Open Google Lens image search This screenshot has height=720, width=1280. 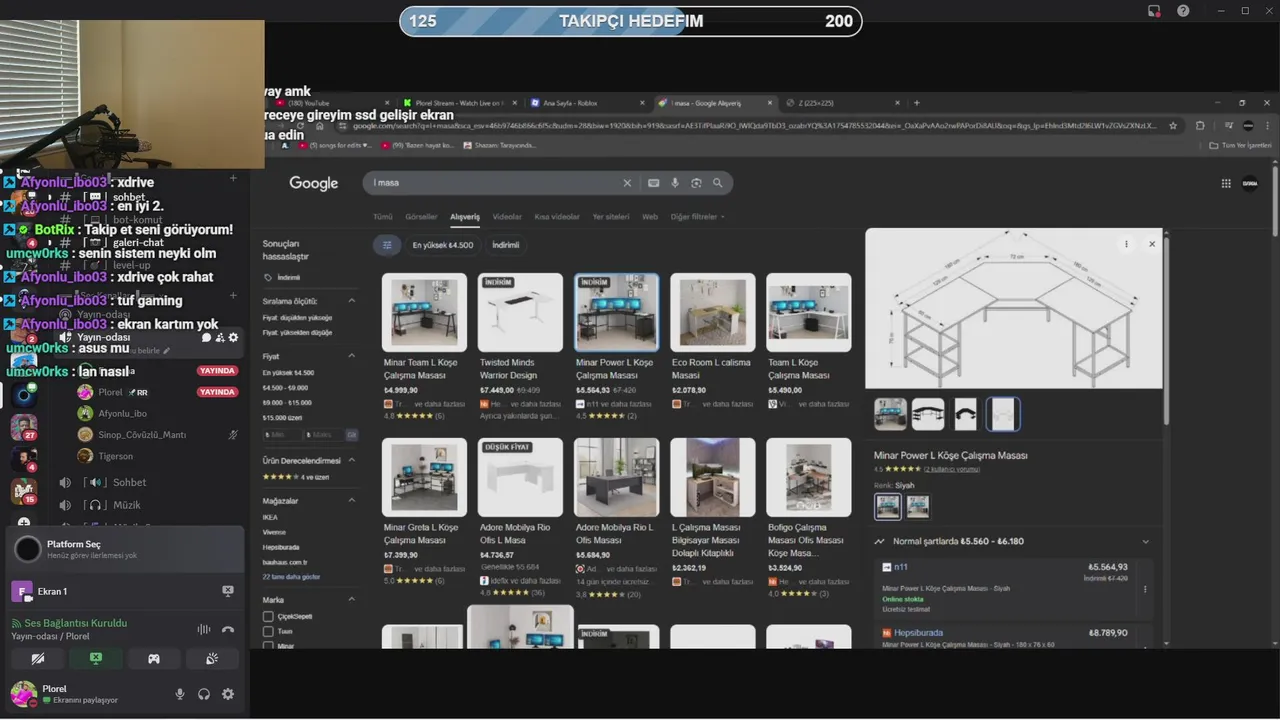pos(696,183)
